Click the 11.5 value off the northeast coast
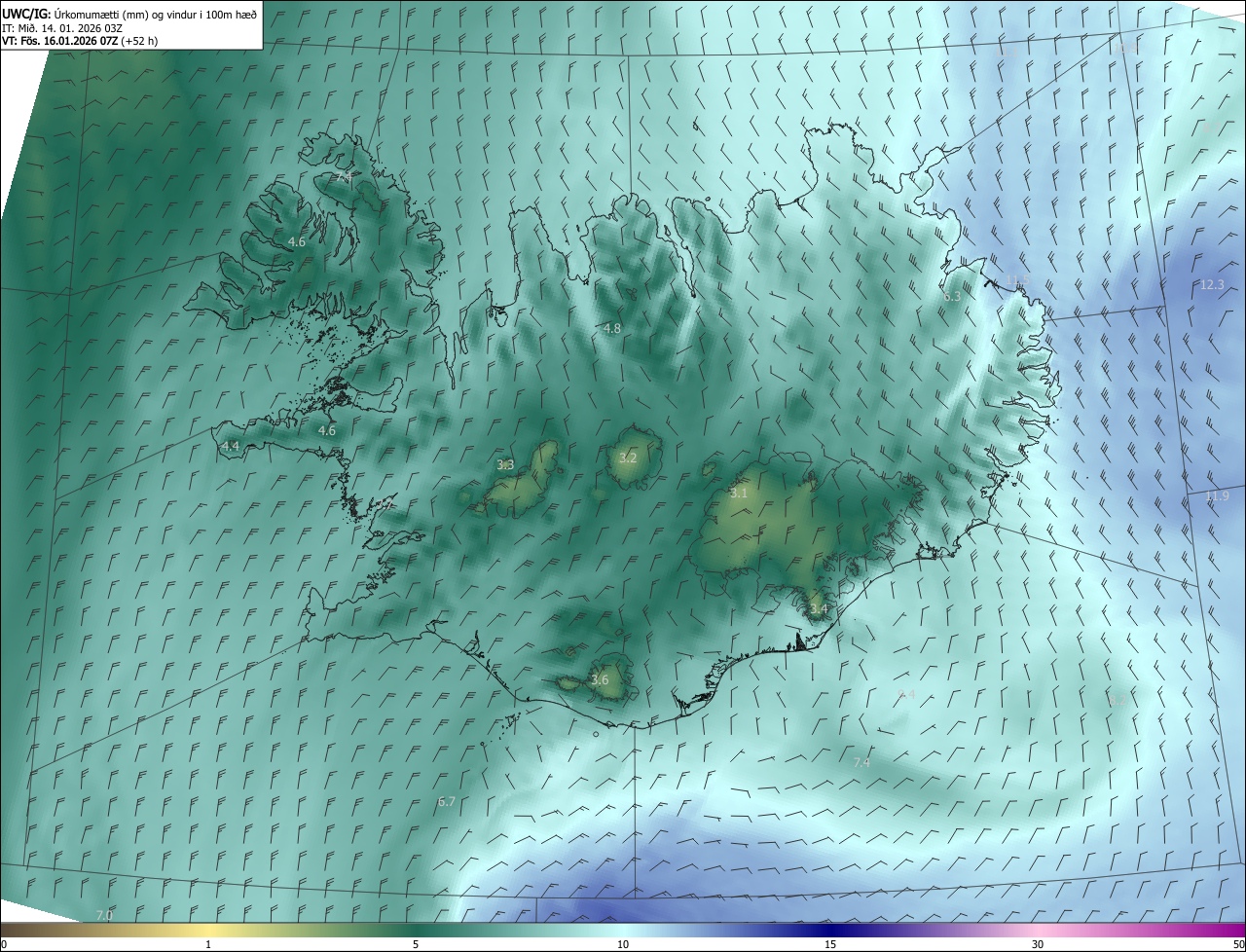This screenshot has height=952, width=1246. coord(1017,280)
